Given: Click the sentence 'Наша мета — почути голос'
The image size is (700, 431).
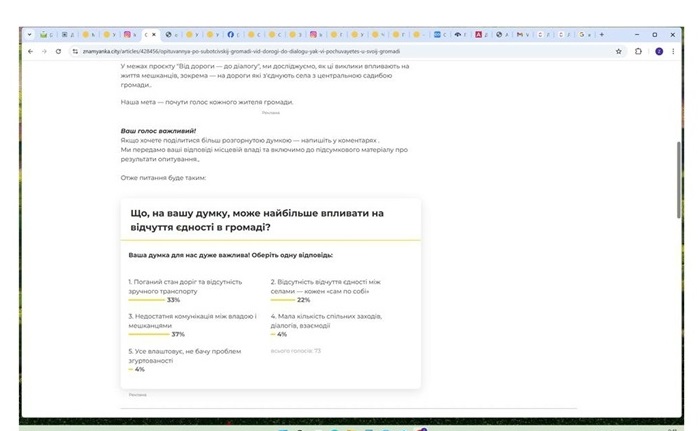Looking at the screenshot, I should coord(207,102).
